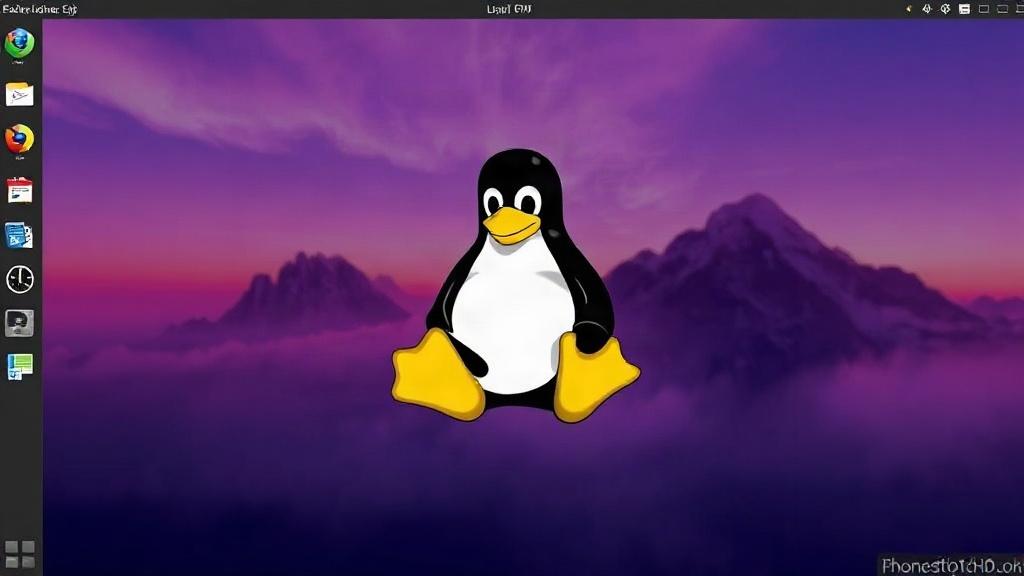Open the center title in top bar
Screen dimensions: 1024x576
(x=509, y=9)
